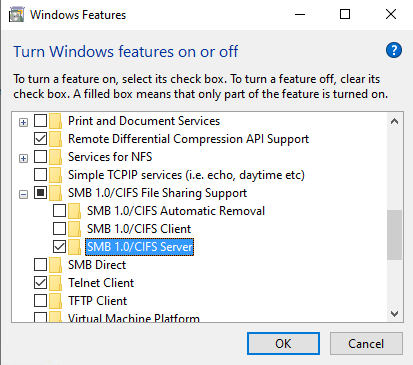This screenshot has width=413, height=365.
Task: Minimize the Windows Features window
Action: pyautogui.click(x=300, y=15)
